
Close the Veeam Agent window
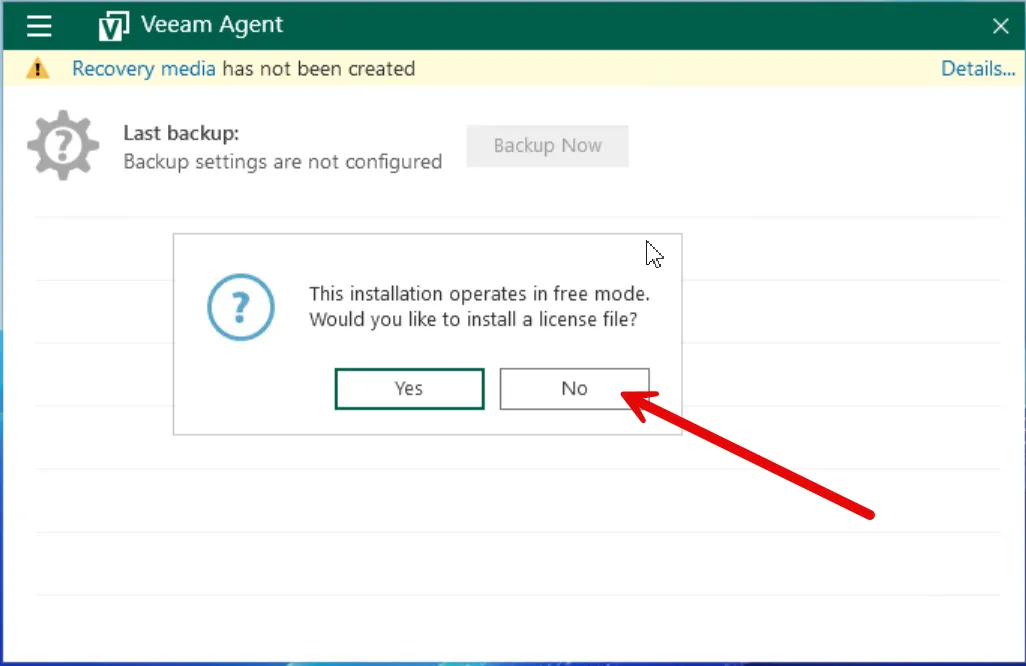(1000, 26)
